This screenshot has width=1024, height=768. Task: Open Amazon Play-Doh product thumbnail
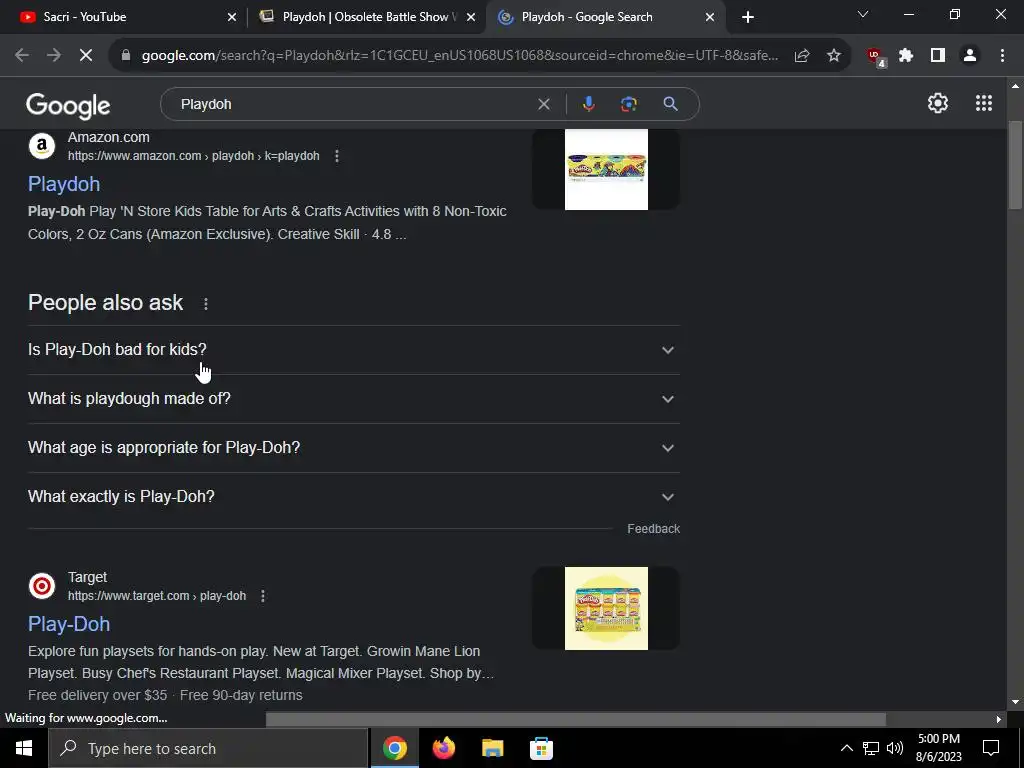[x=606, y=170]
